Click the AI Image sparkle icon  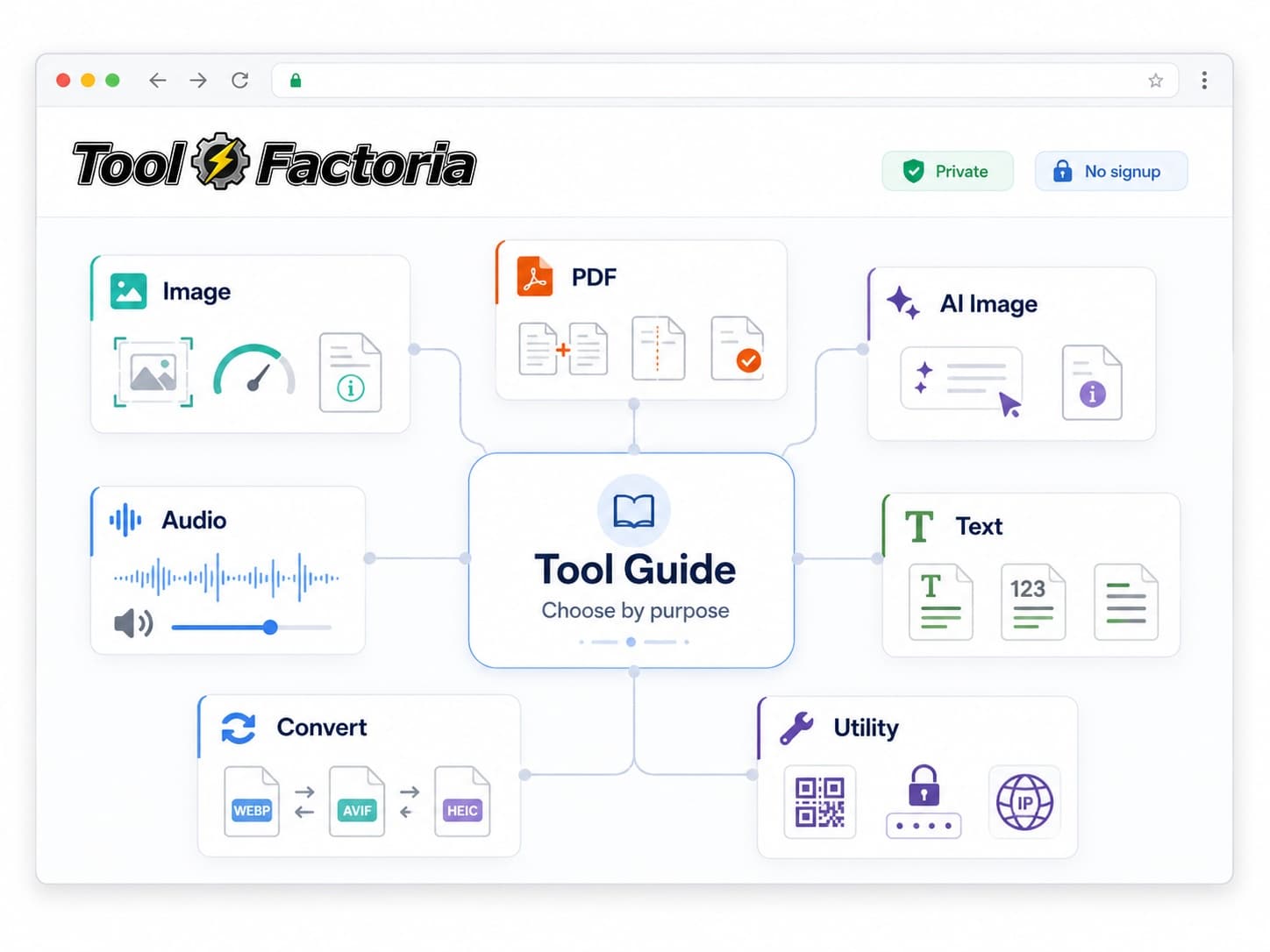click(x=903, y=303)
